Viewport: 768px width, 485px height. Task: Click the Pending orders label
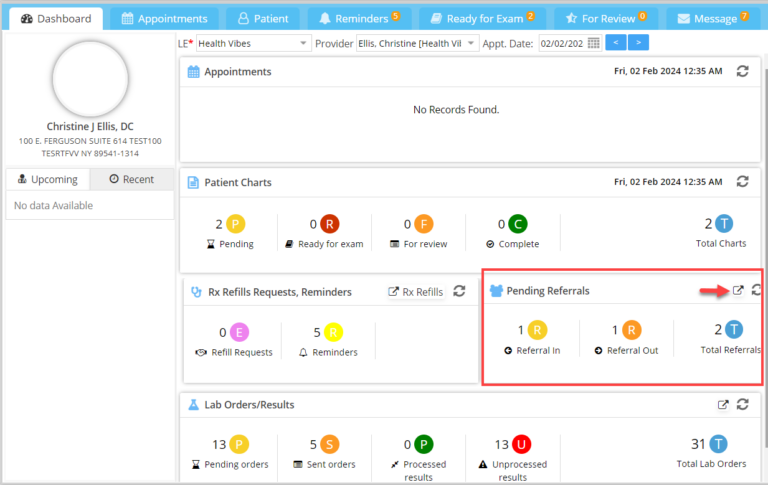[236, 464]
